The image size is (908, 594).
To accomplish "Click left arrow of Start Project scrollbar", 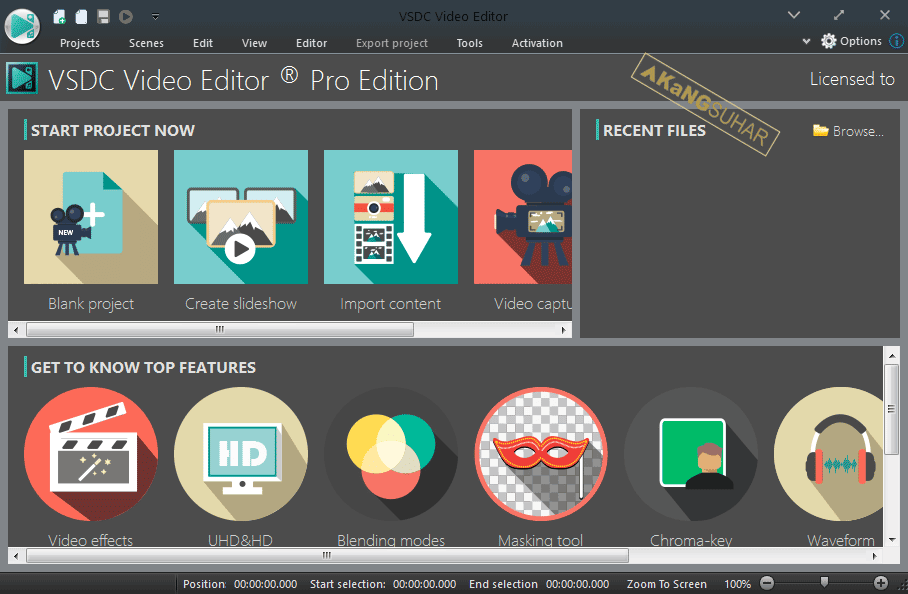I will pyautogui.click(x=16, y=330).
